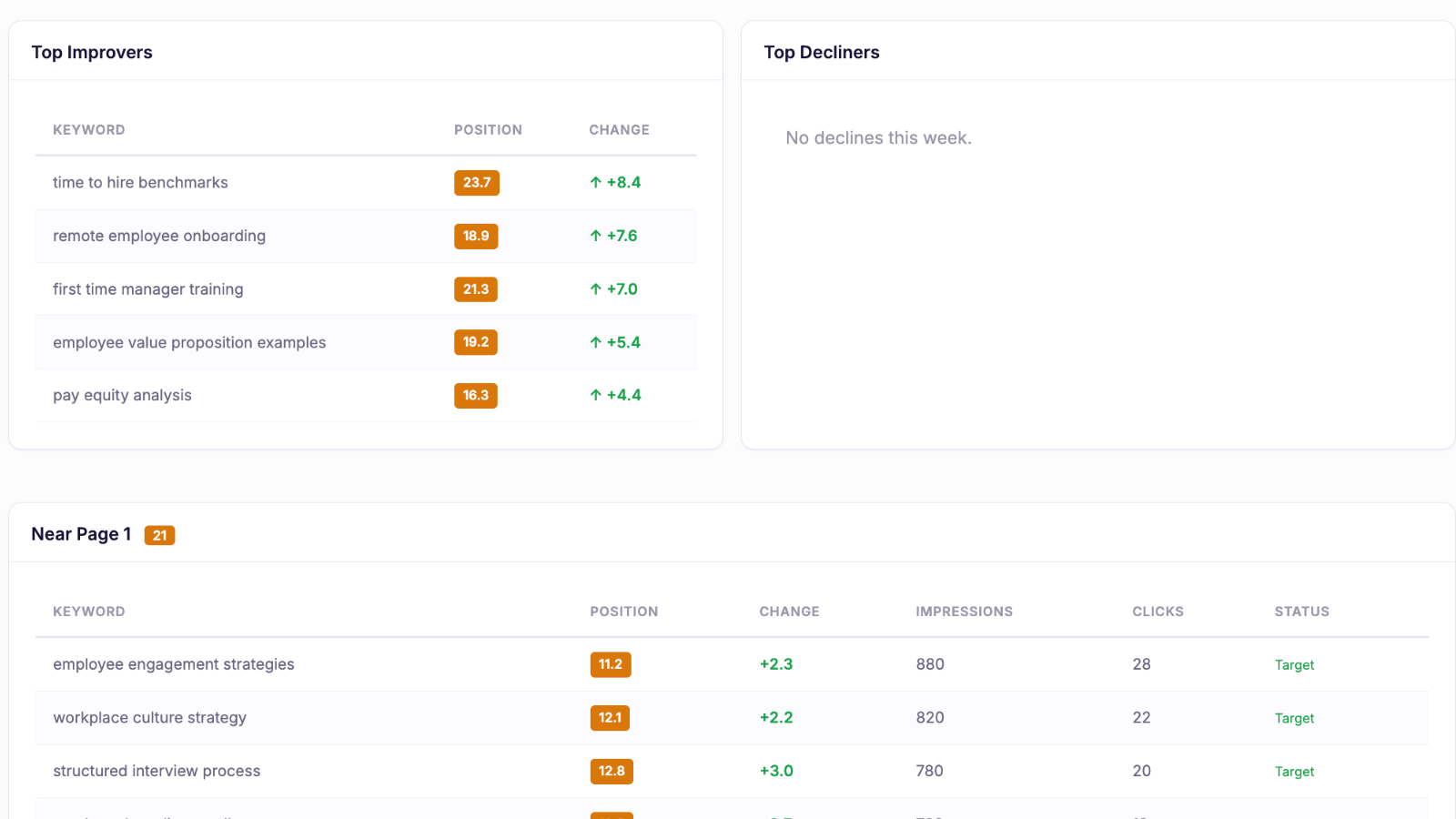Click the 'pay equity analysis' keyword
The image size is (1456, 819).
coord(122,395)
